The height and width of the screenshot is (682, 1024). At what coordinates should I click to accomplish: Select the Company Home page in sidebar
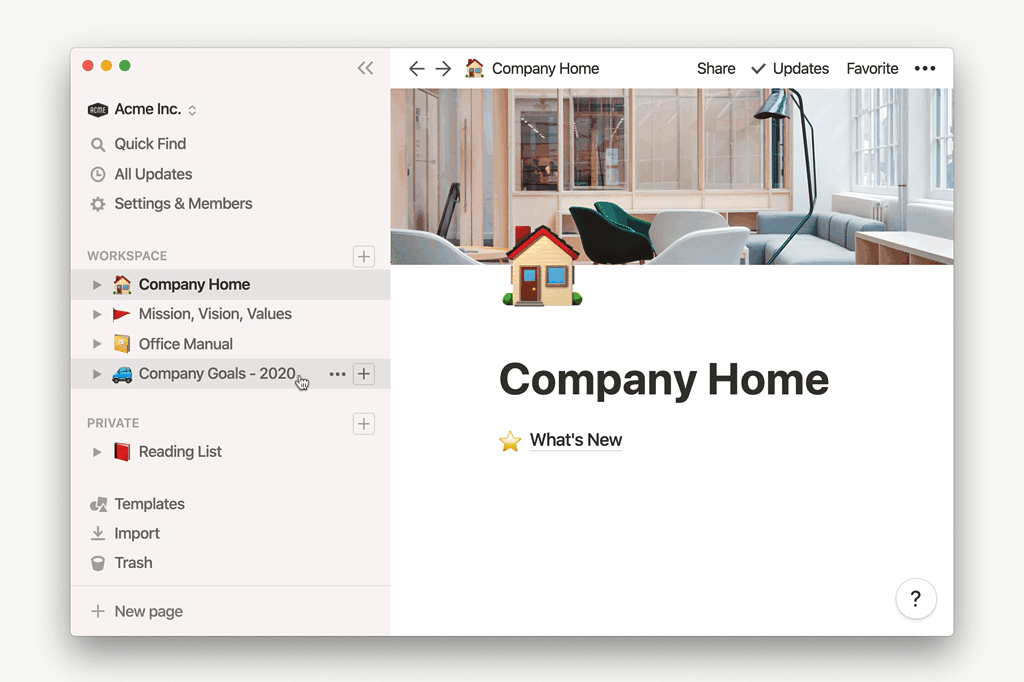pyautogui.click(x=231, y=285)
